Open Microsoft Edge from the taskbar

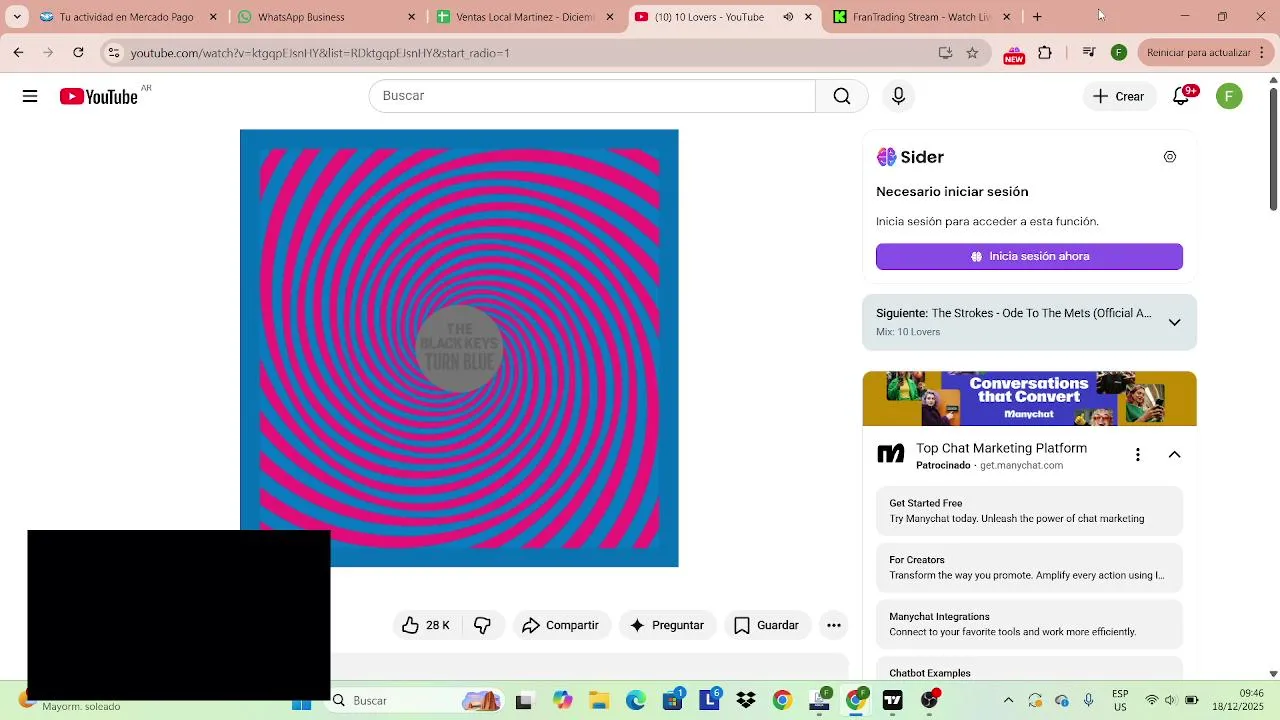click(x=636, y=701)
